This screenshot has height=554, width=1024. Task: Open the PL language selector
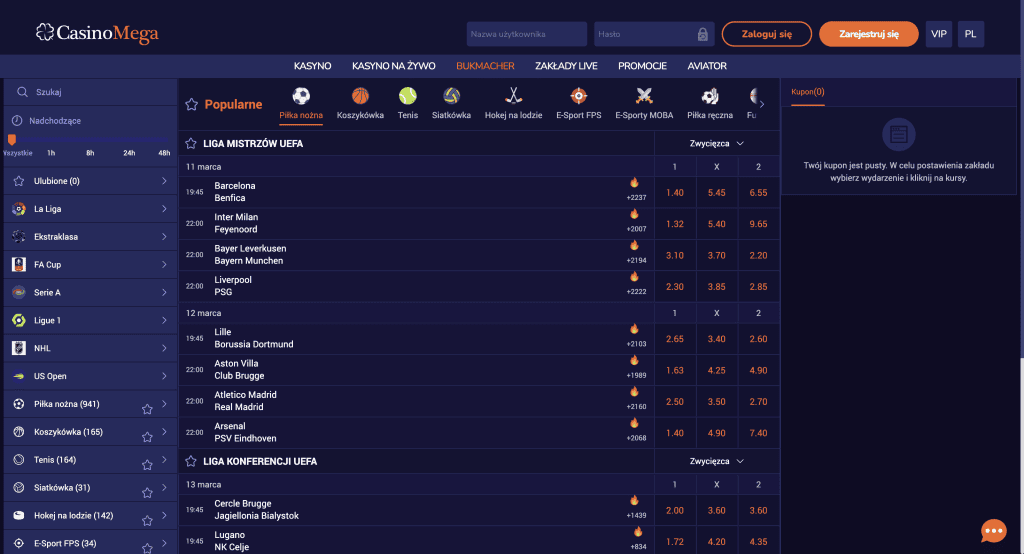tap(970, 34)
